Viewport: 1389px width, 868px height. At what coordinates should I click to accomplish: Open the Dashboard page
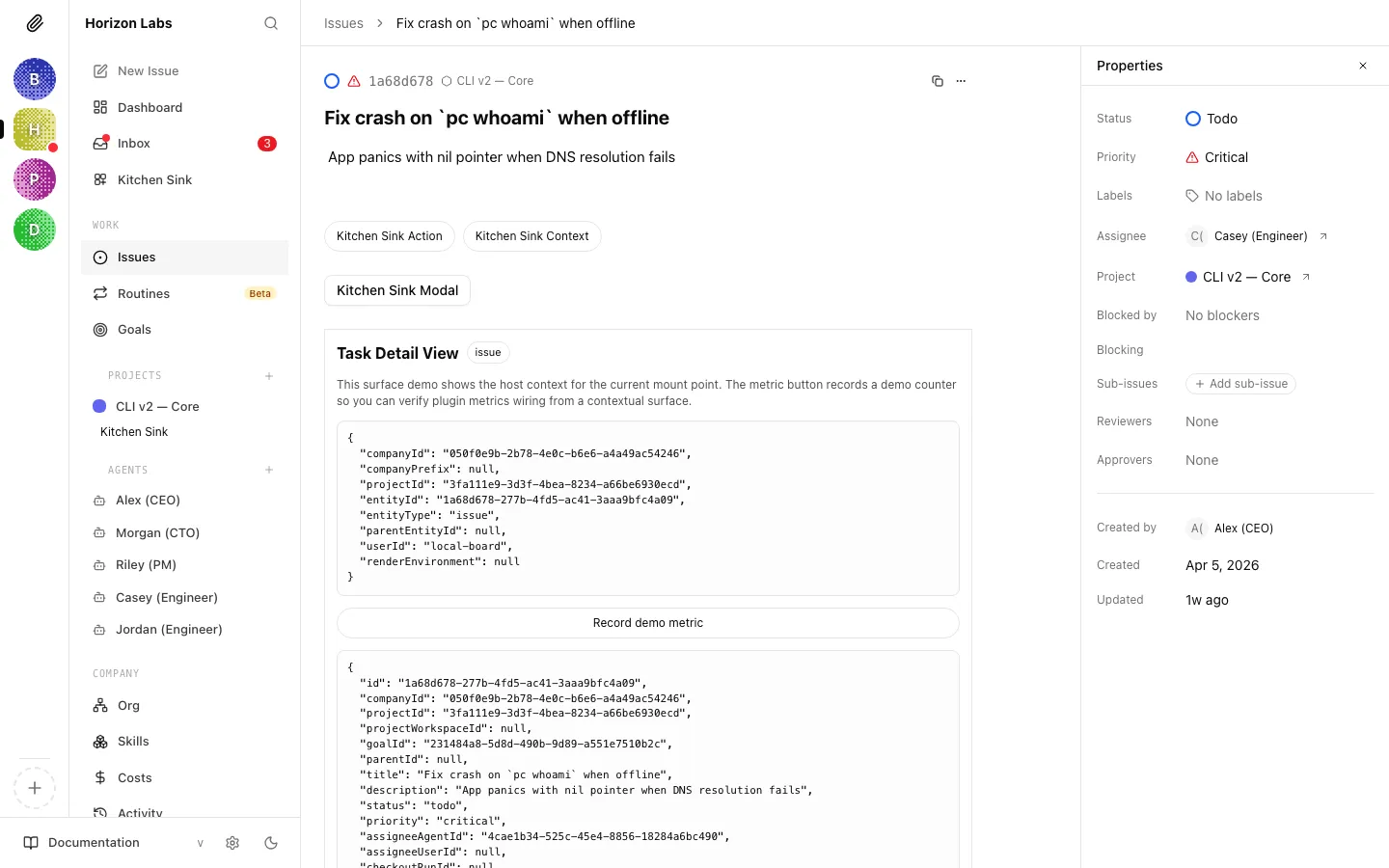(184, 107)
